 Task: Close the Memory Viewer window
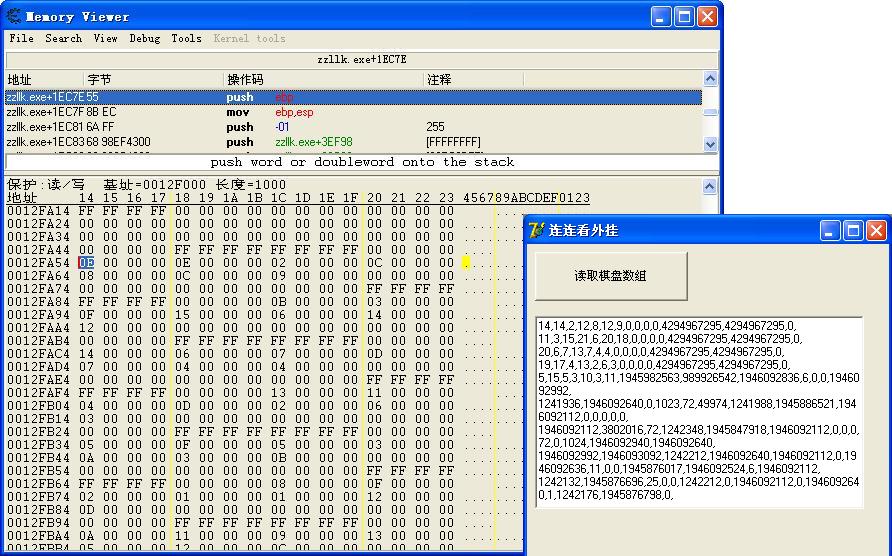tap(707, 17)
